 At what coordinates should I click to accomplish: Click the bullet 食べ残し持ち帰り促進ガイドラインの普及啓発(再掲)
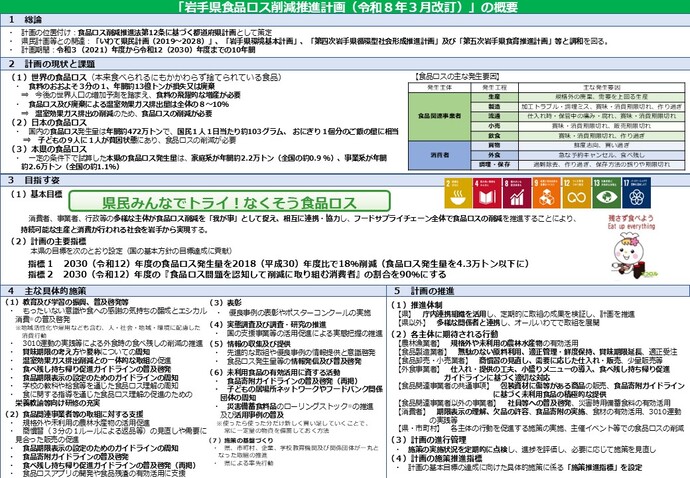109,465
